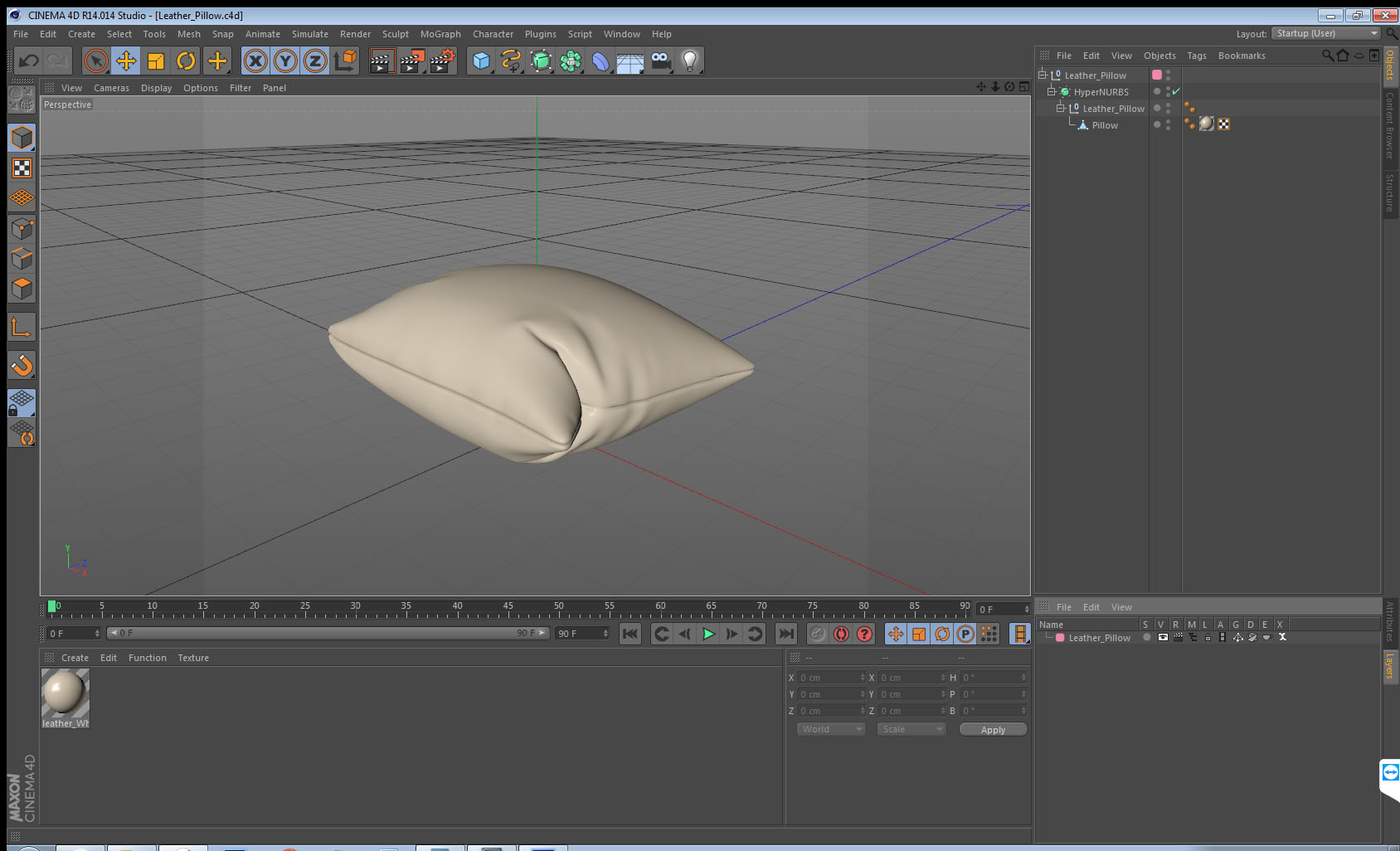
Task: Render to Picture Viewer
Action: [x=412, y=61]
